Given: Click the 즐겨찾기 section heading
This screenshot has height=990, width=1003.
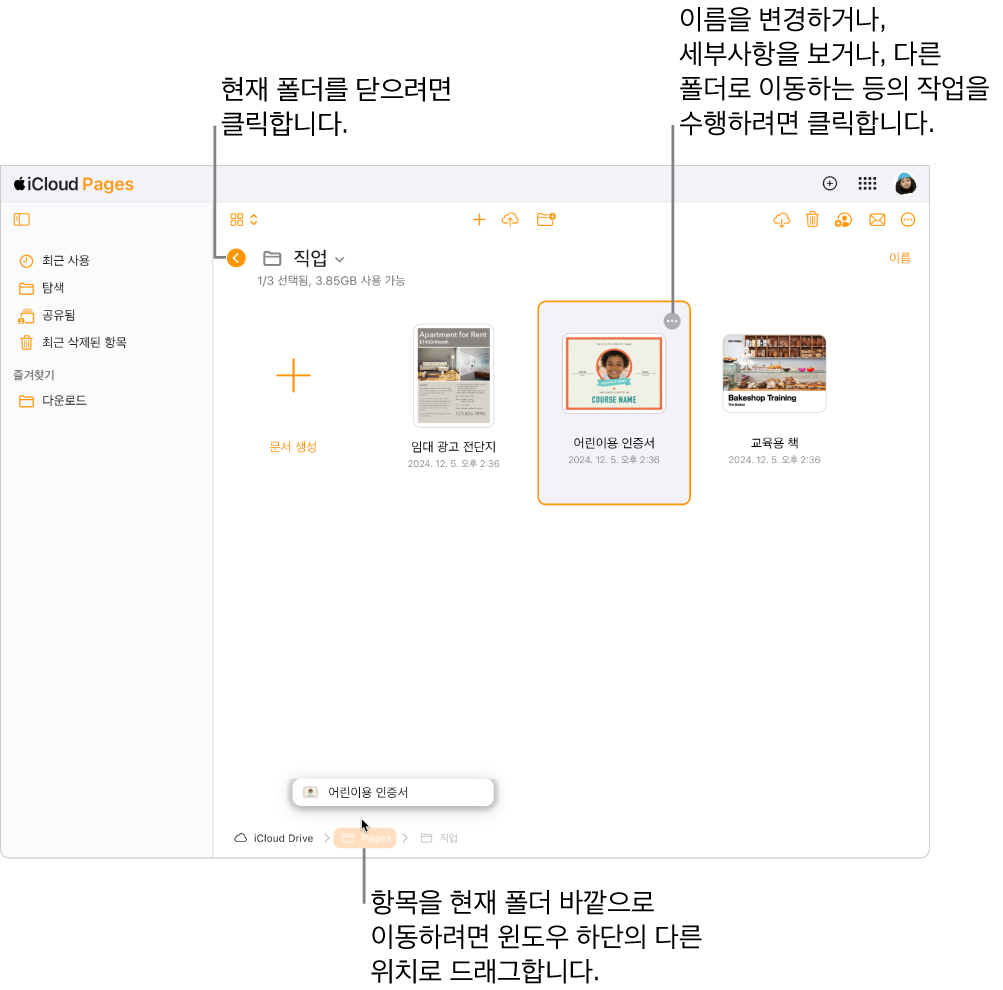Looking at the screenshot, I should coord(34,375).
